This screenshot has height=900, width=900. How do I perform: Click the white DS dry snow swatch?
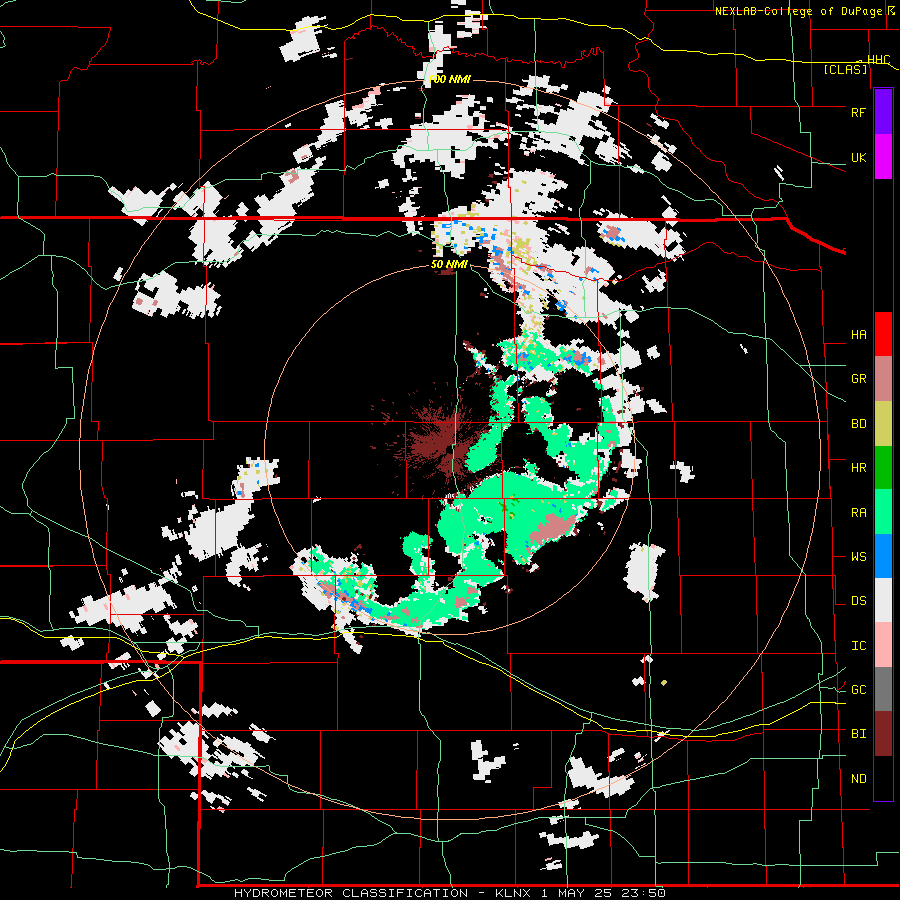coord(883,600)
